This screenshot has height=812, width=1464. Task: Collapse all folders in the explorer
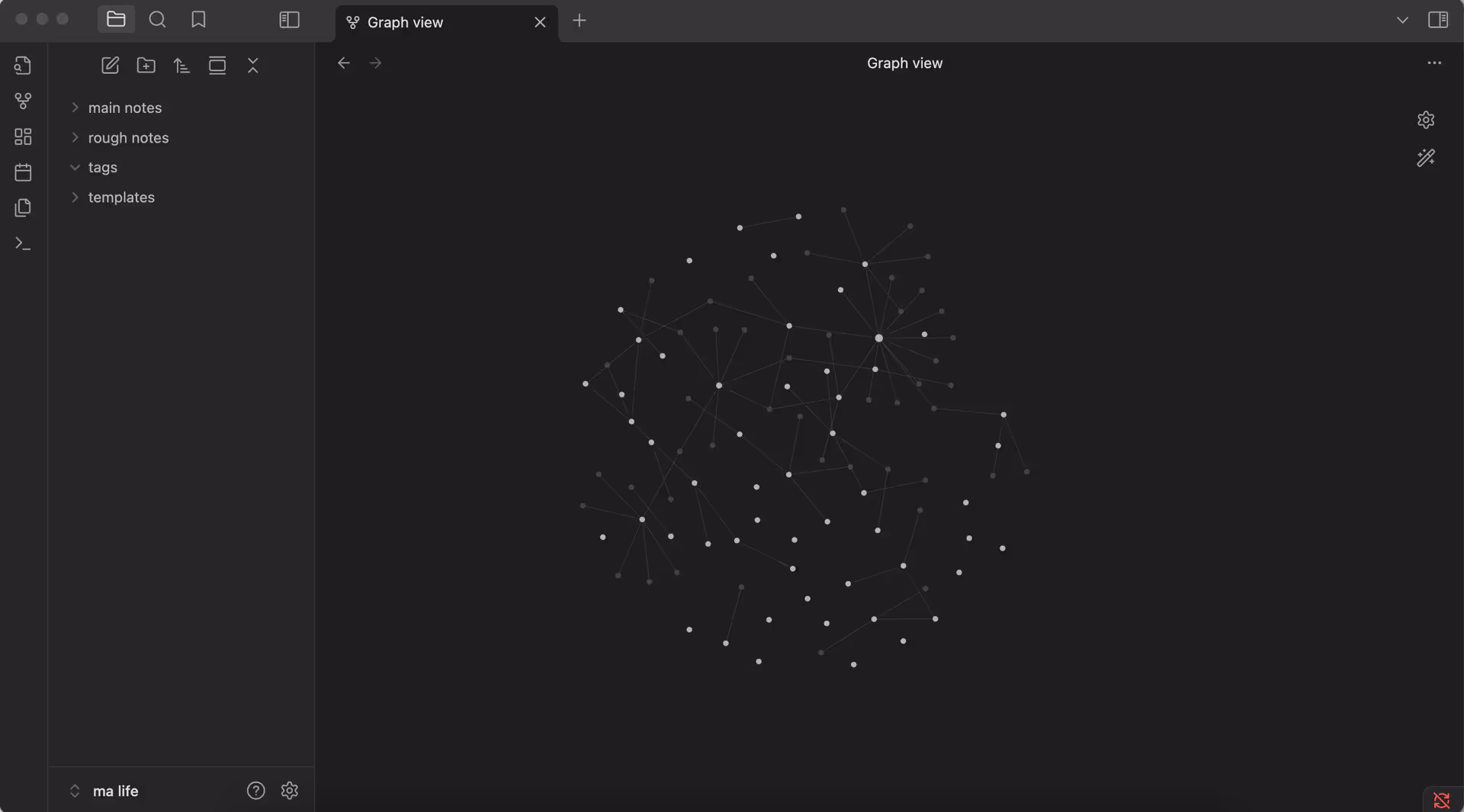pos(252,66)
